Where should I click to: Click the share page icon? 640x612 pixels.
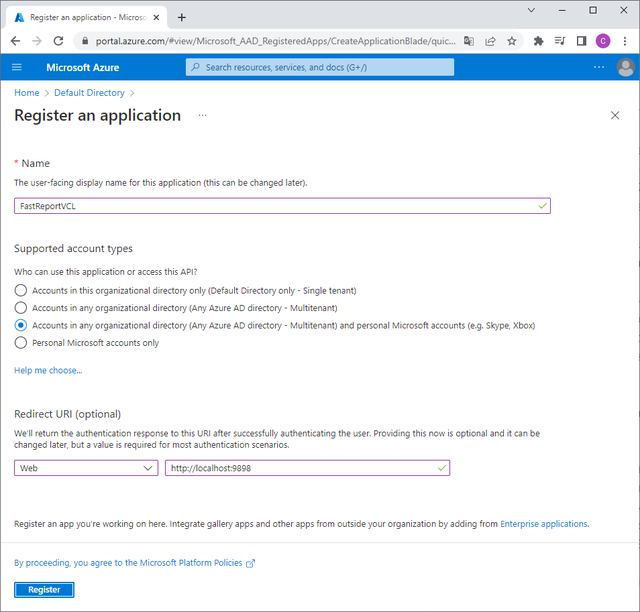click(x=490, y=41)
